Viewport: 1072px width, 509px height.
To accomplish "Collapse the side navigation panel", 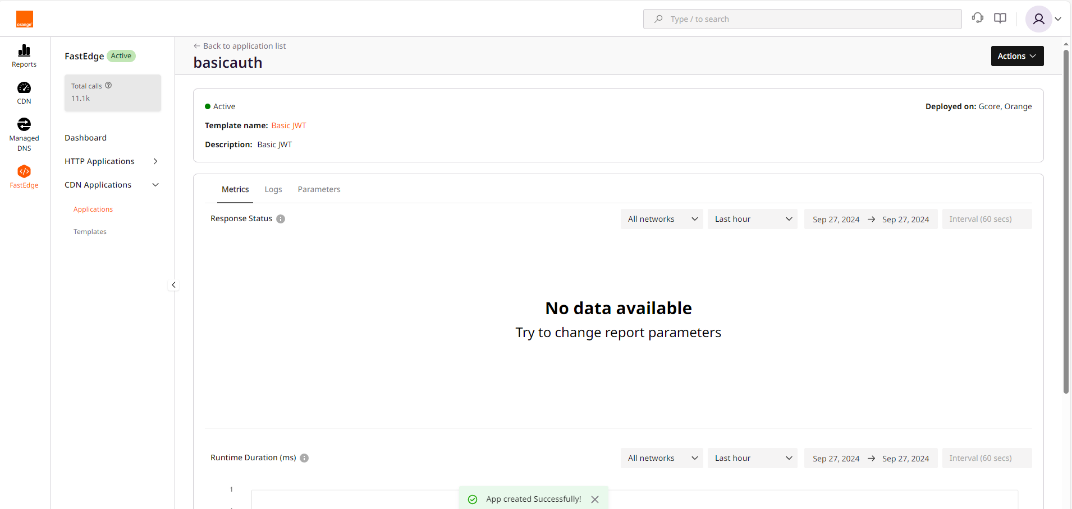I will click(173, 285).
